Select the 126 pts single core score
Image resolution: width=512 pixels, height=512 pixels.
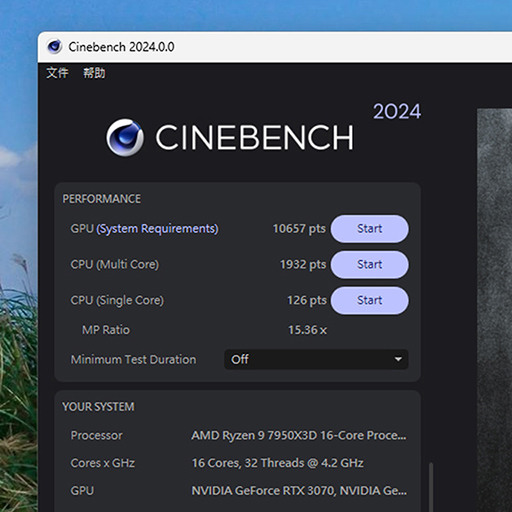coord(307,300)
